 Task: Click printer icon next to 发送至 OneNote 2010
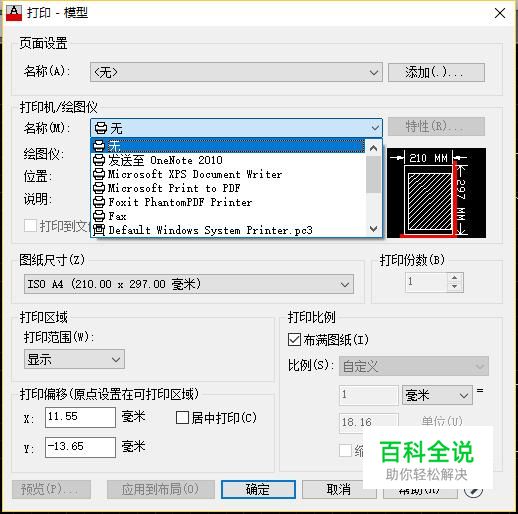point(99,160)
